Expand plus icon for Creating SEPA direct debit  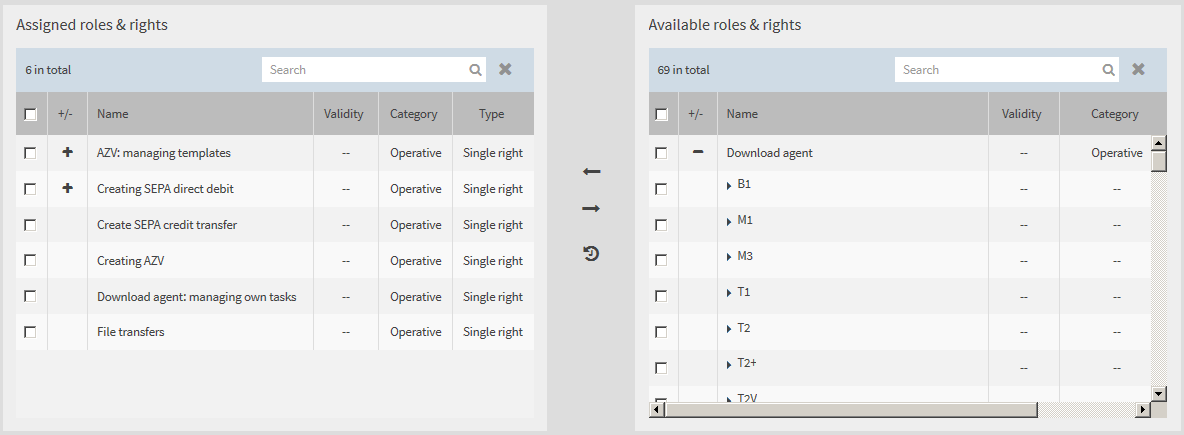[x=68, y=189]
